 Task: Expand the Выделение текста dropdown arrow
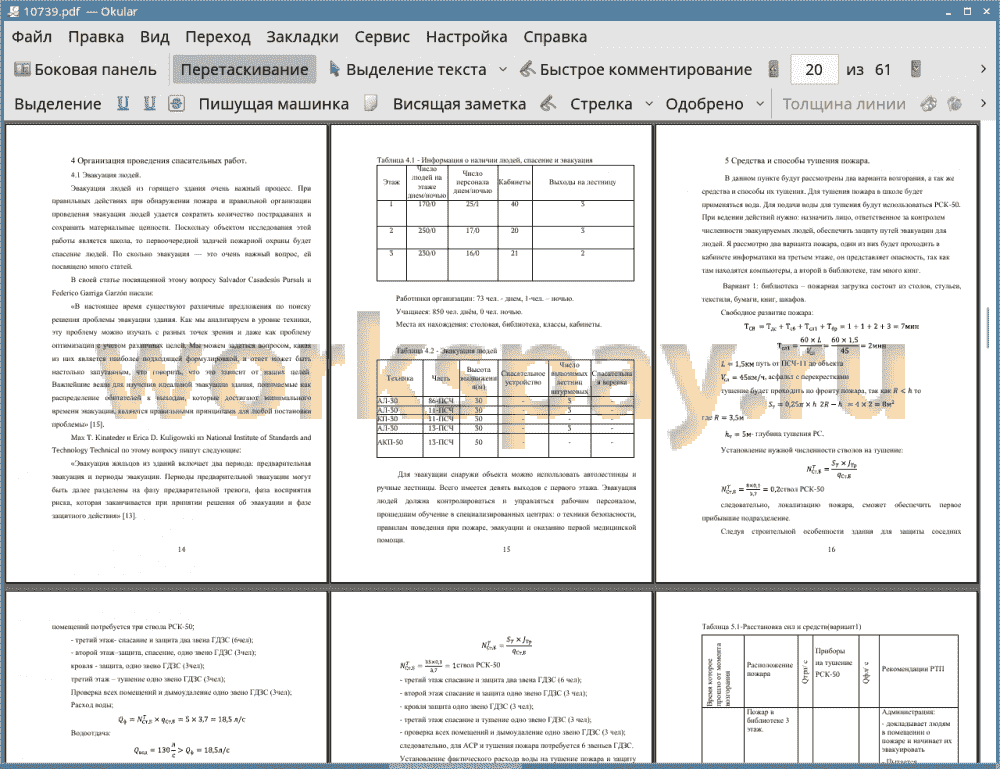[503, 70]
